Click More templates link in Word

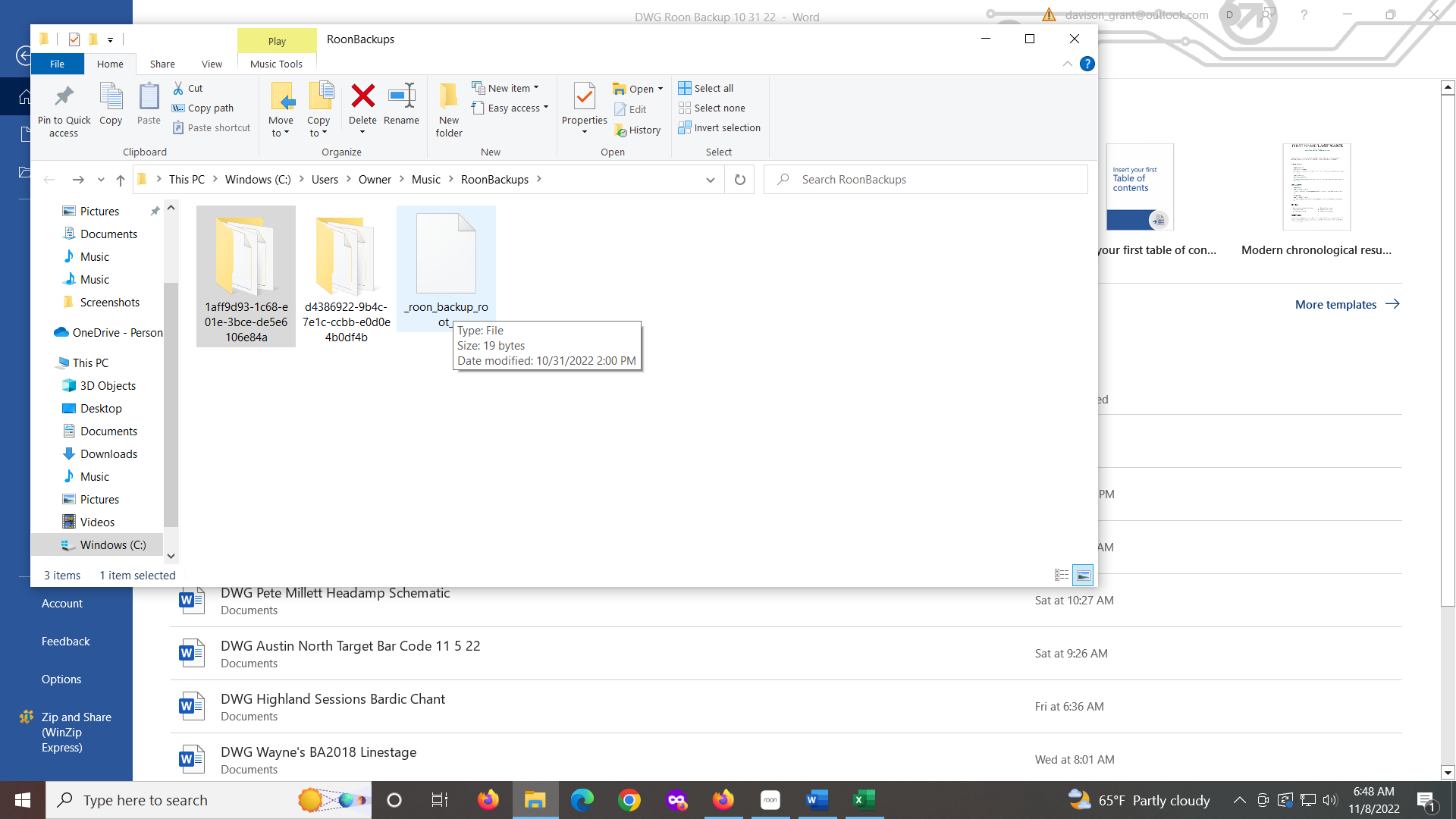coord(1347,304)
